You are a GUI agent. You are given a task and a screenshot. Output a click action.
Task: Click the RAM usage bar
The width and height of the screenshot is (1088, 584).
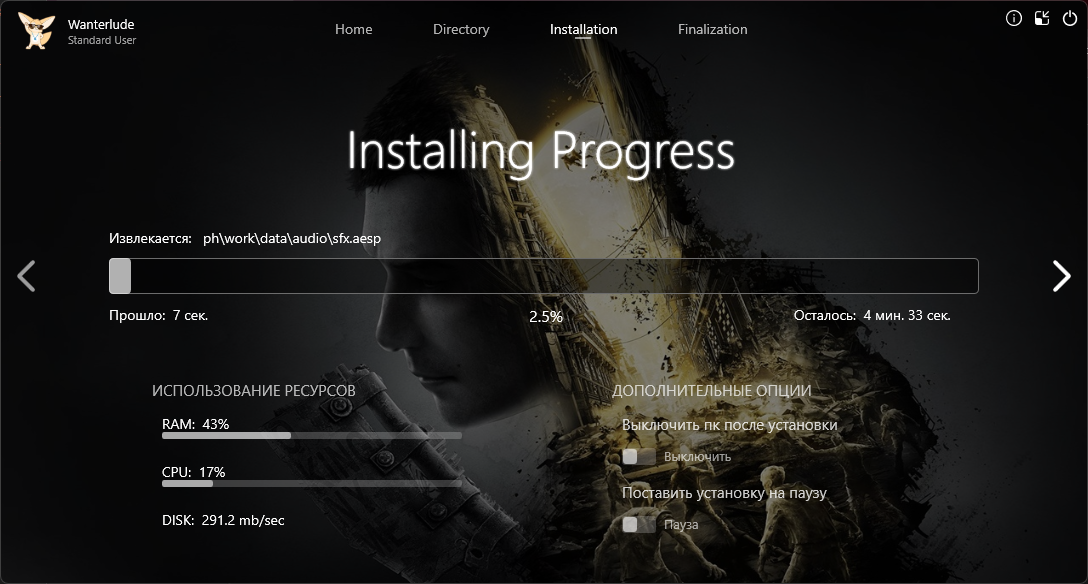coord(312,436)
